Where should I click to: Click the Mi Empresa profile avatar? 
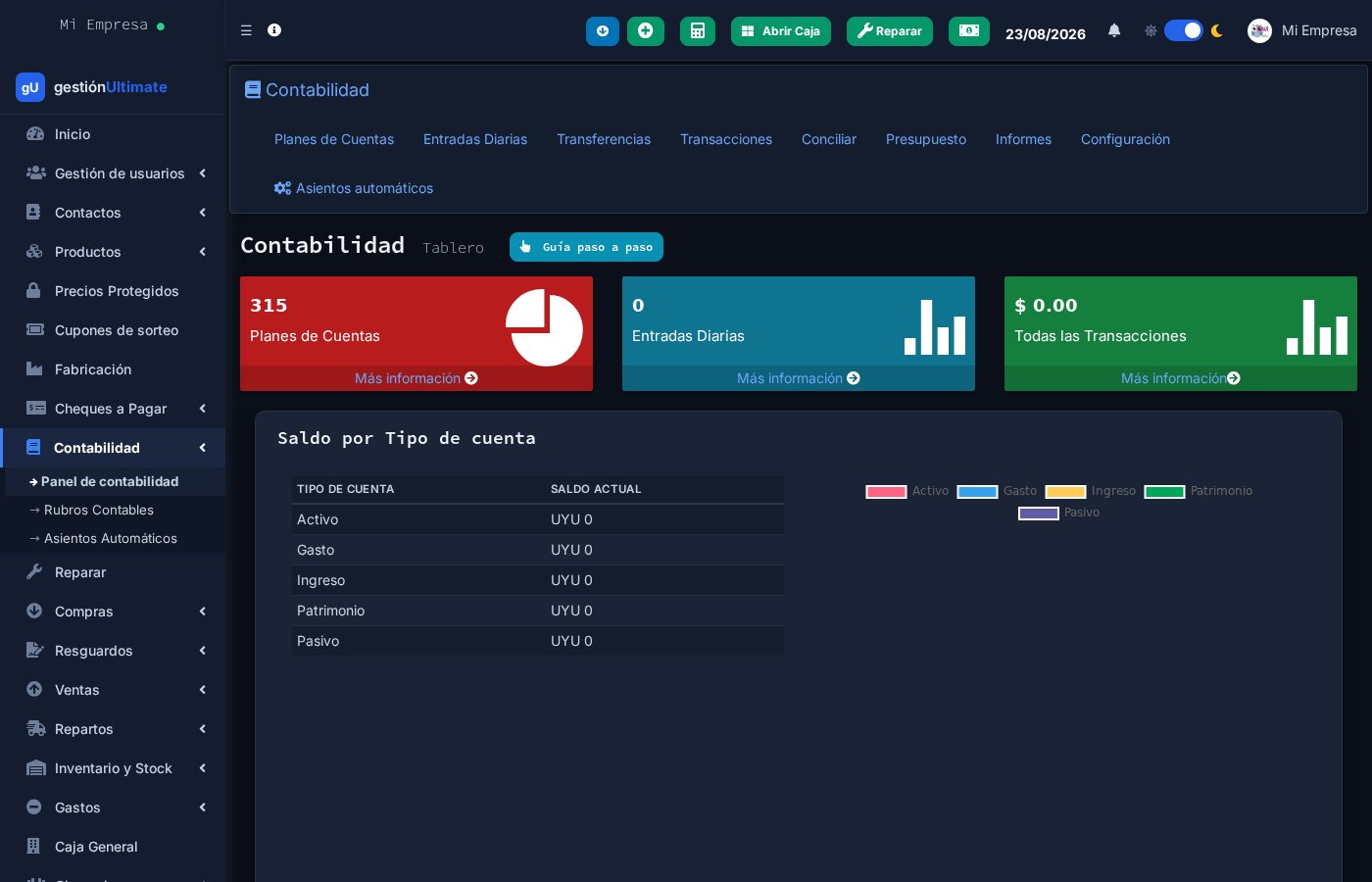tap(1259, 30)
